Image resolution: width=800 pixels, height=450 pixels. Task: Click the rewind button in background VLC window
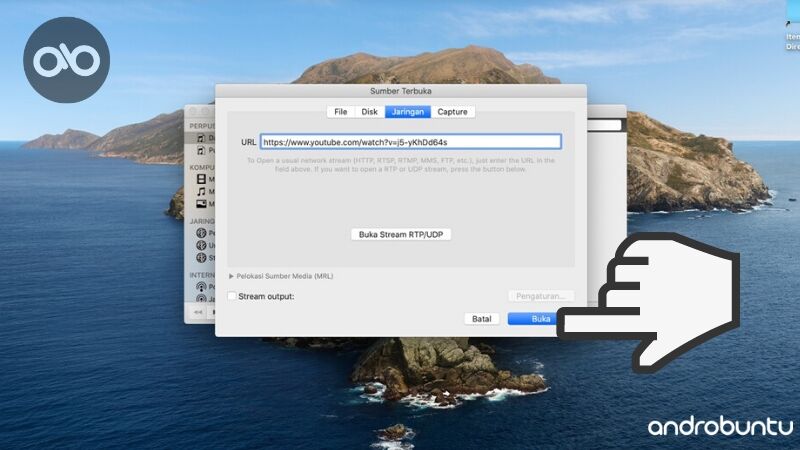pyautogui.click(x=198, y=312)
